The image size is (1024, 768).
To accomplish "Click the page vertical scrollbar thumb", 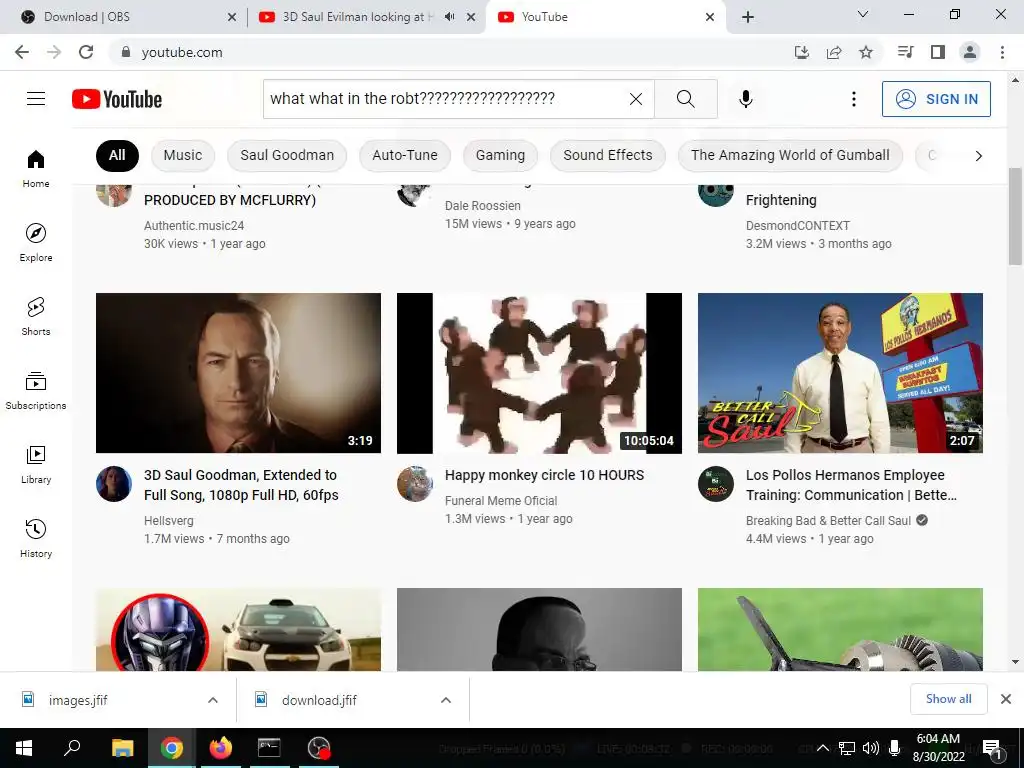I will point(1015,216).
